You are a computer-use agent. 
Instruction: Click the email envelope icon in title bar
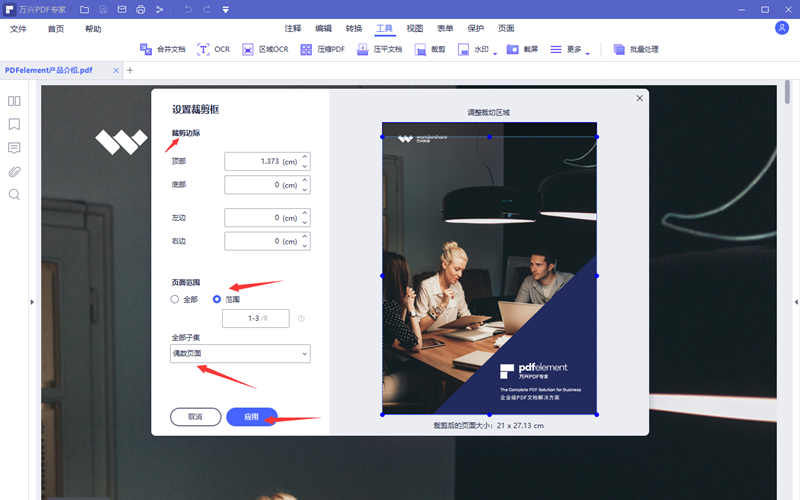pyautogui.click(x=122, y=9)
